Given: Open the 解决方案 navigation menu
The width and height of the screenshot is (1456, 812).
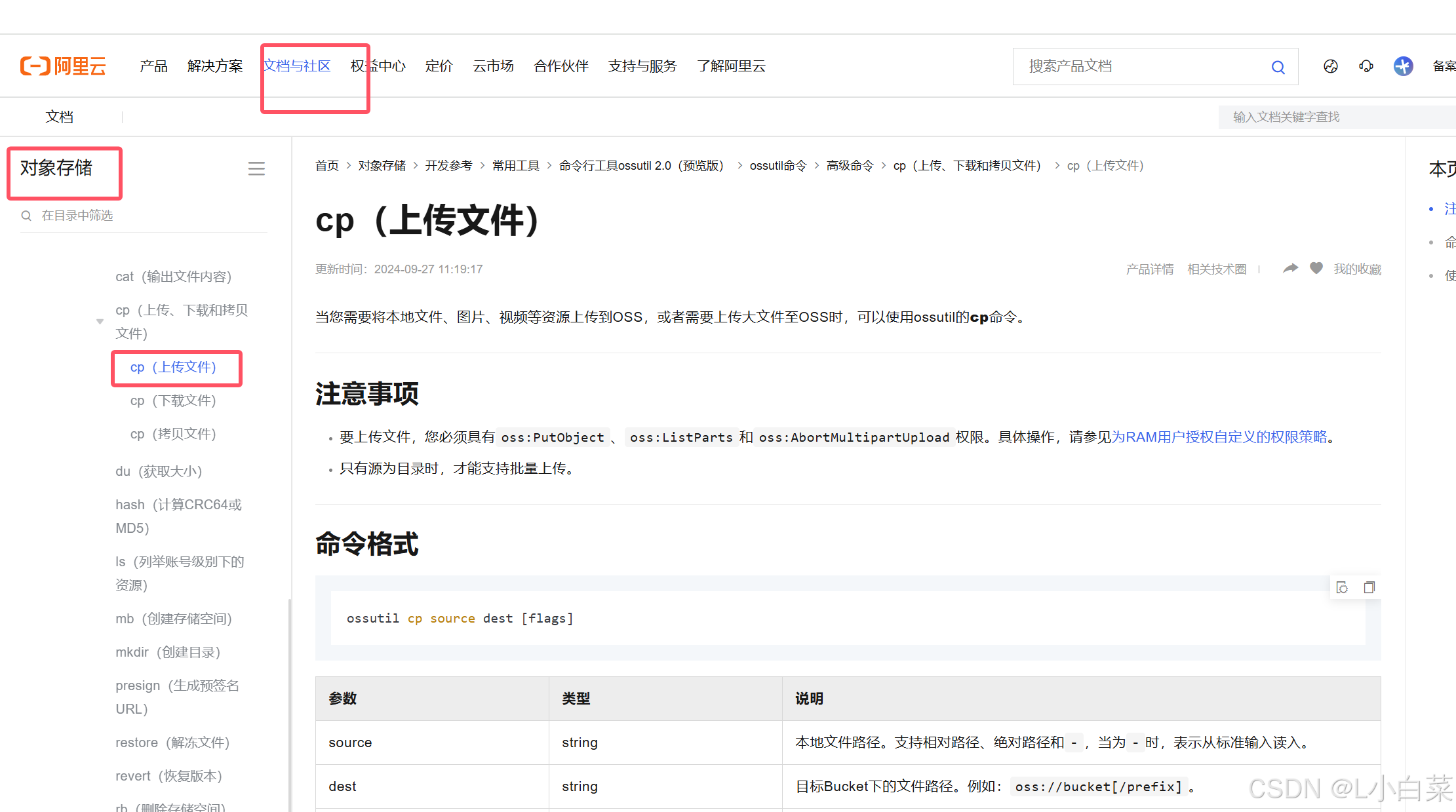Looking at the screenshot, I should coord(215,66).
